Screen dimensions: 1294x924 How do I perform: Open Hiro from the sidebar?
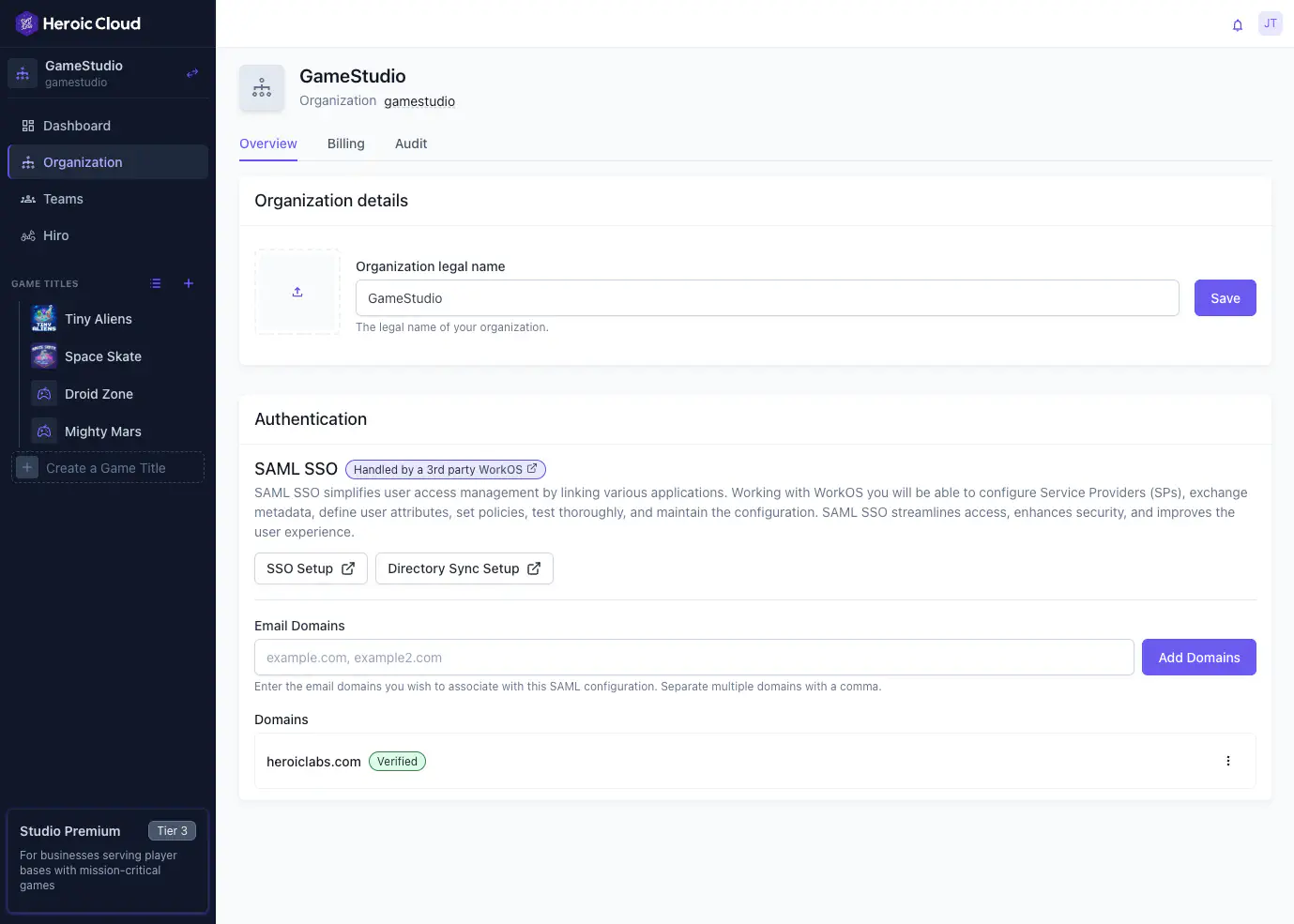55,235
